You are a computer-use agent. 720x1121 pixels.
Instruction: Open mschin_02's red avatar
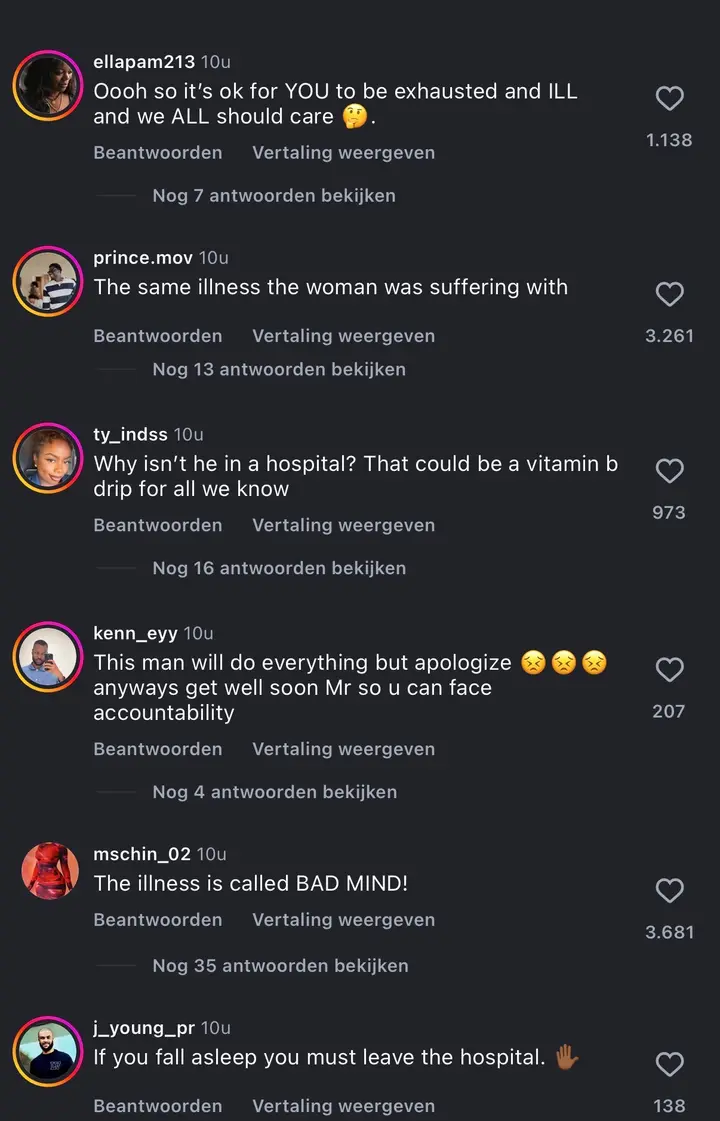click(49, 871)
